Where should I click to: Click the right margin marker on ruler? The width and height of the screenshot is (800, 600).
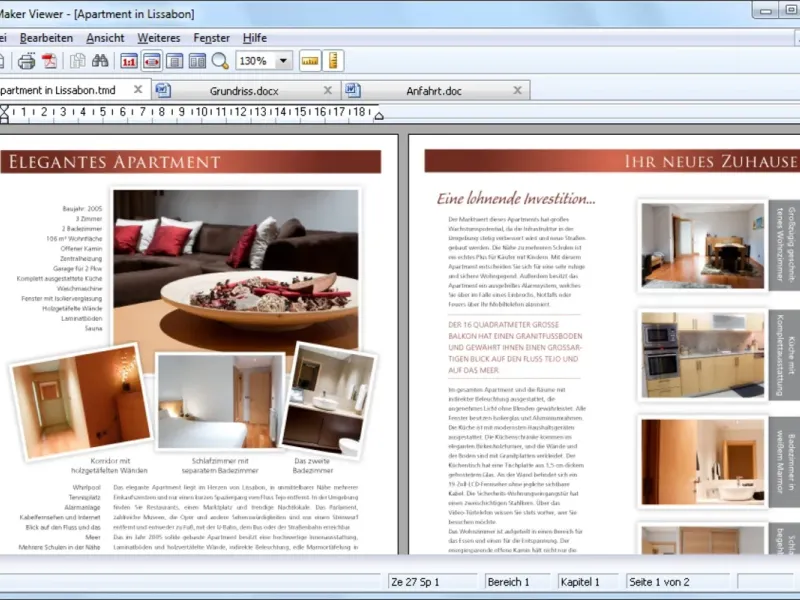[x=379, y=116]
